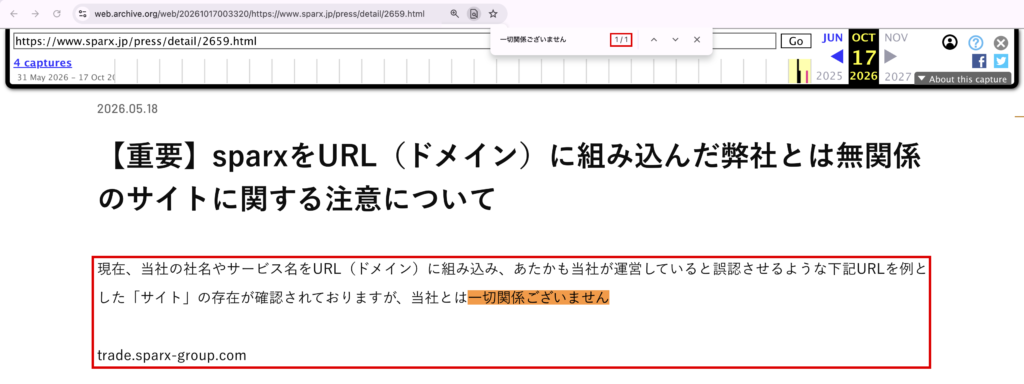
Task: Go to previous find match
Action: click(653, 40)
